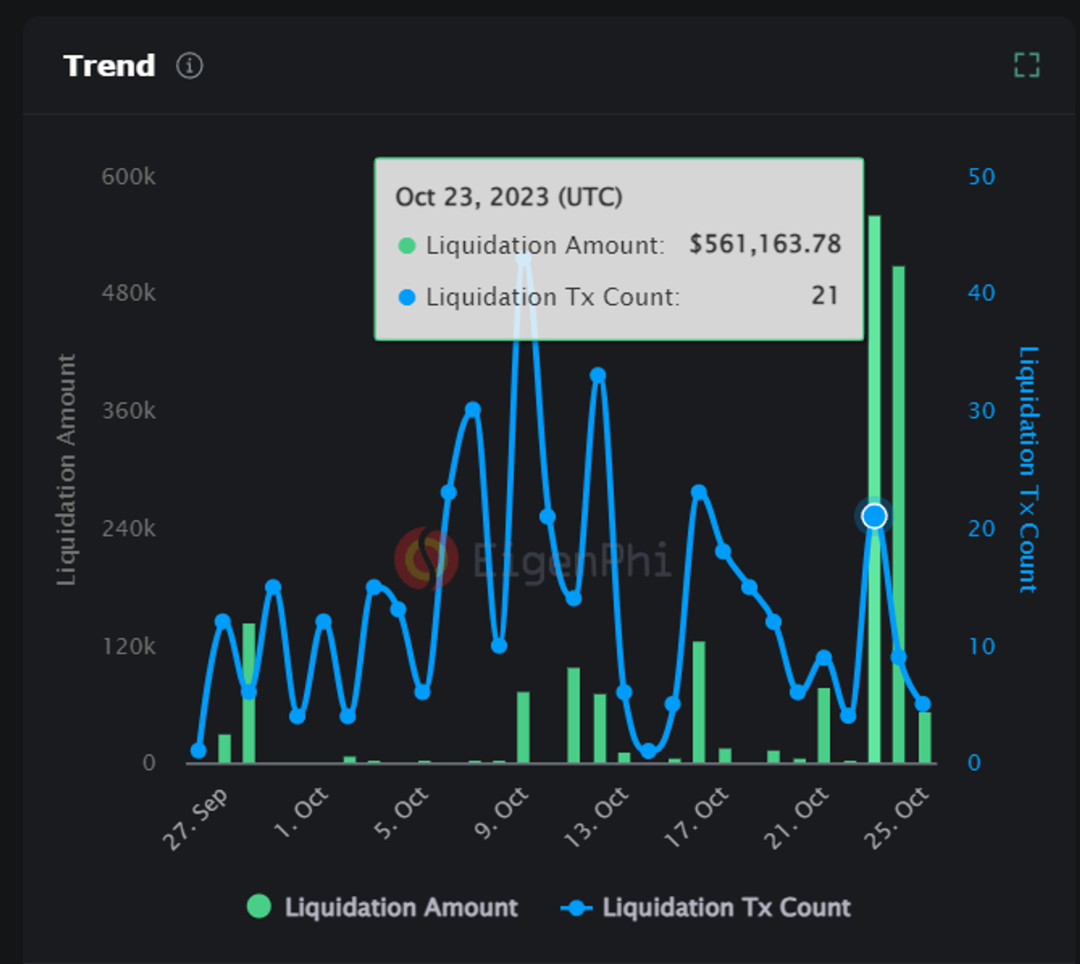Click the Oct 23 tooltip box

[x=618, y=249]
